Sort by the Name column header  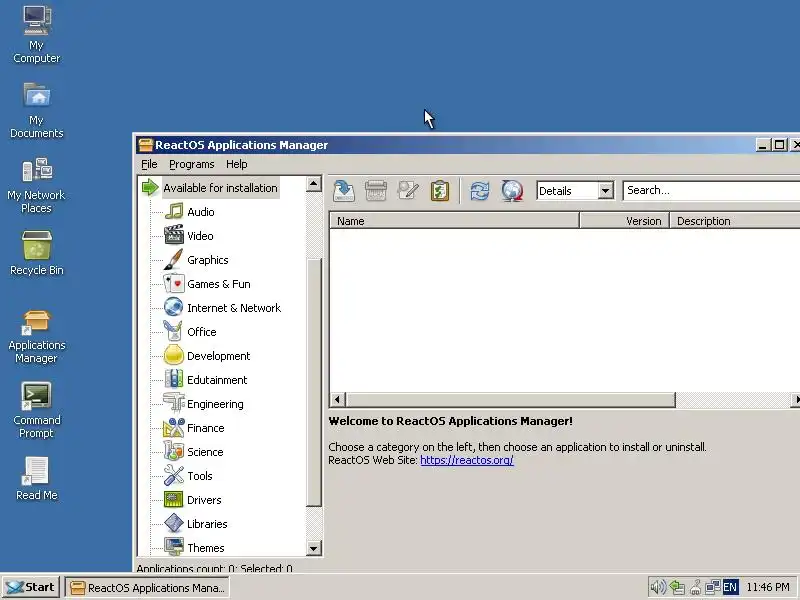click(x=454, y=221)
